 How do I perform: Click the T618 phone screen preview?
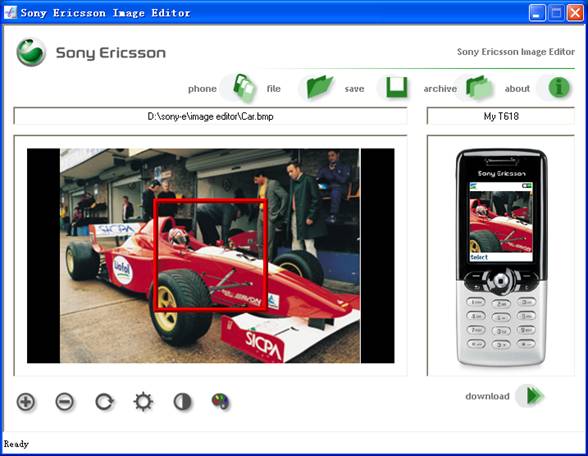(501, 222)
